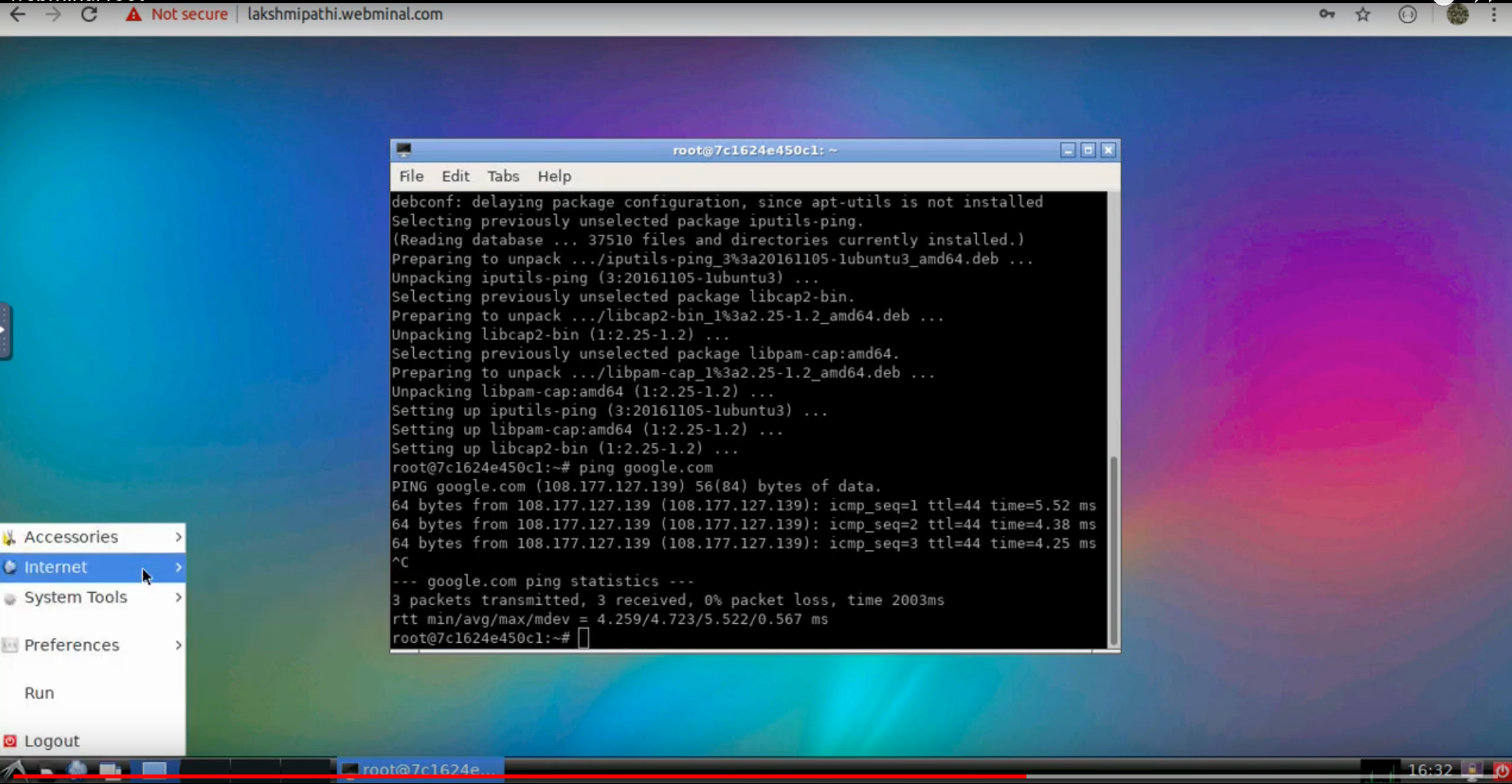Click the browser forward arrow
Image resolution: width=1512 pixels, height=784 pixels.
tap(53, 14)
